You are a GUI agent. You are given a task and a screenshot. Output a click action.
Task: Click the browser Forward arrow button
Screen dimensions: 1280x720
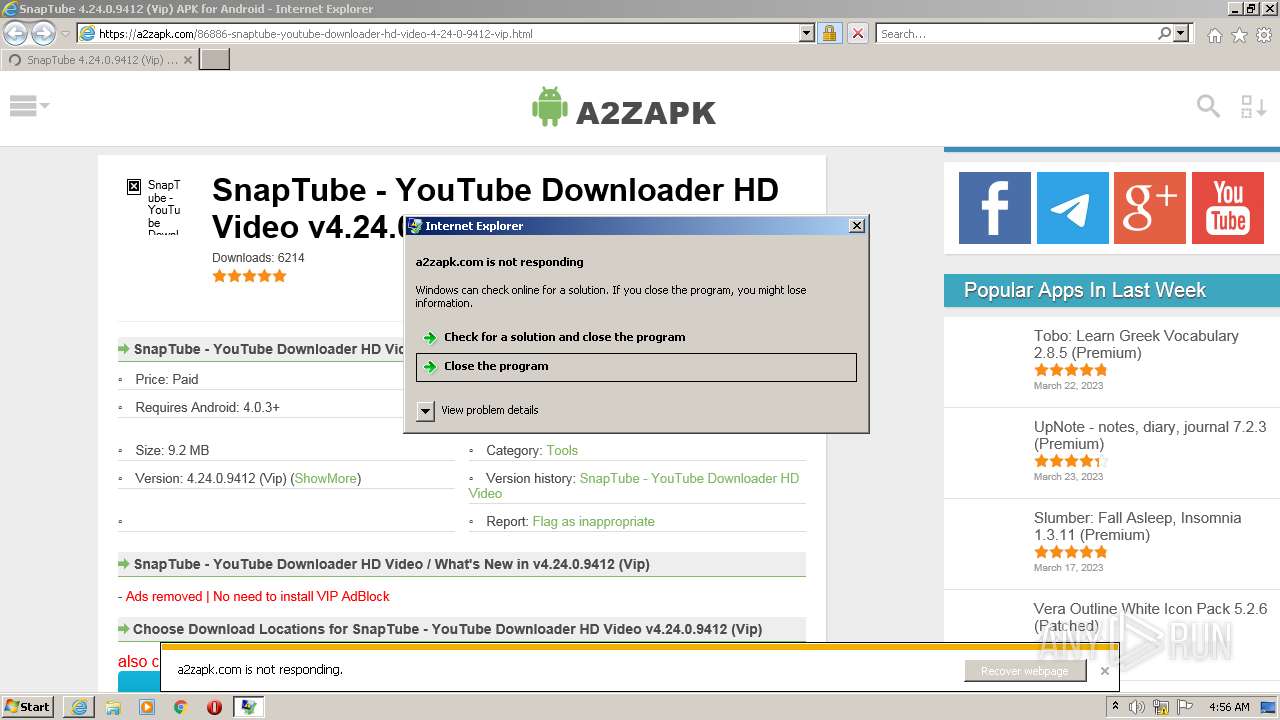click(x=43, y=33)
